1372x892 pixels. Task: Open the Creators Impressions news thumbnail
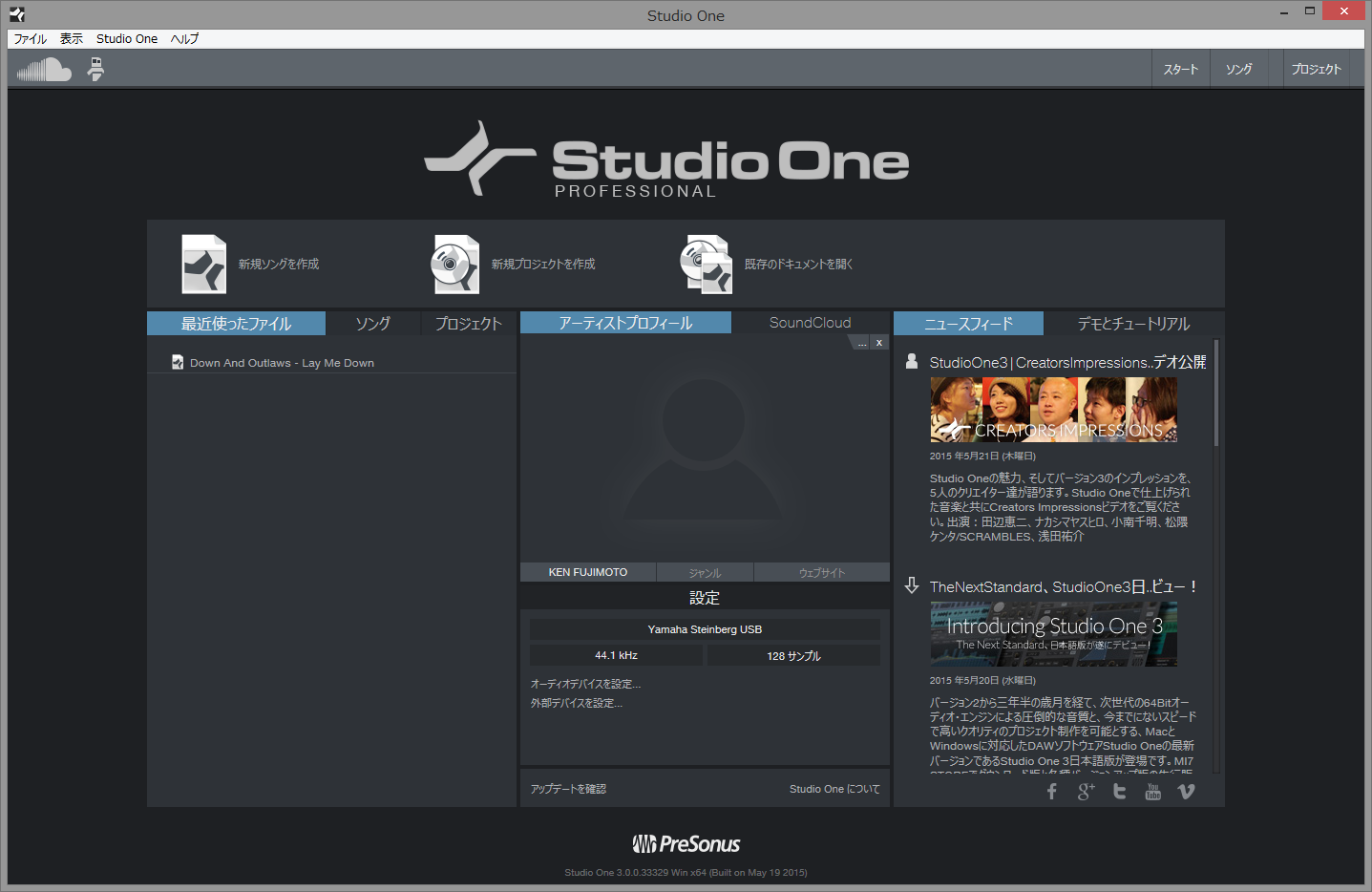[1054, 410]
